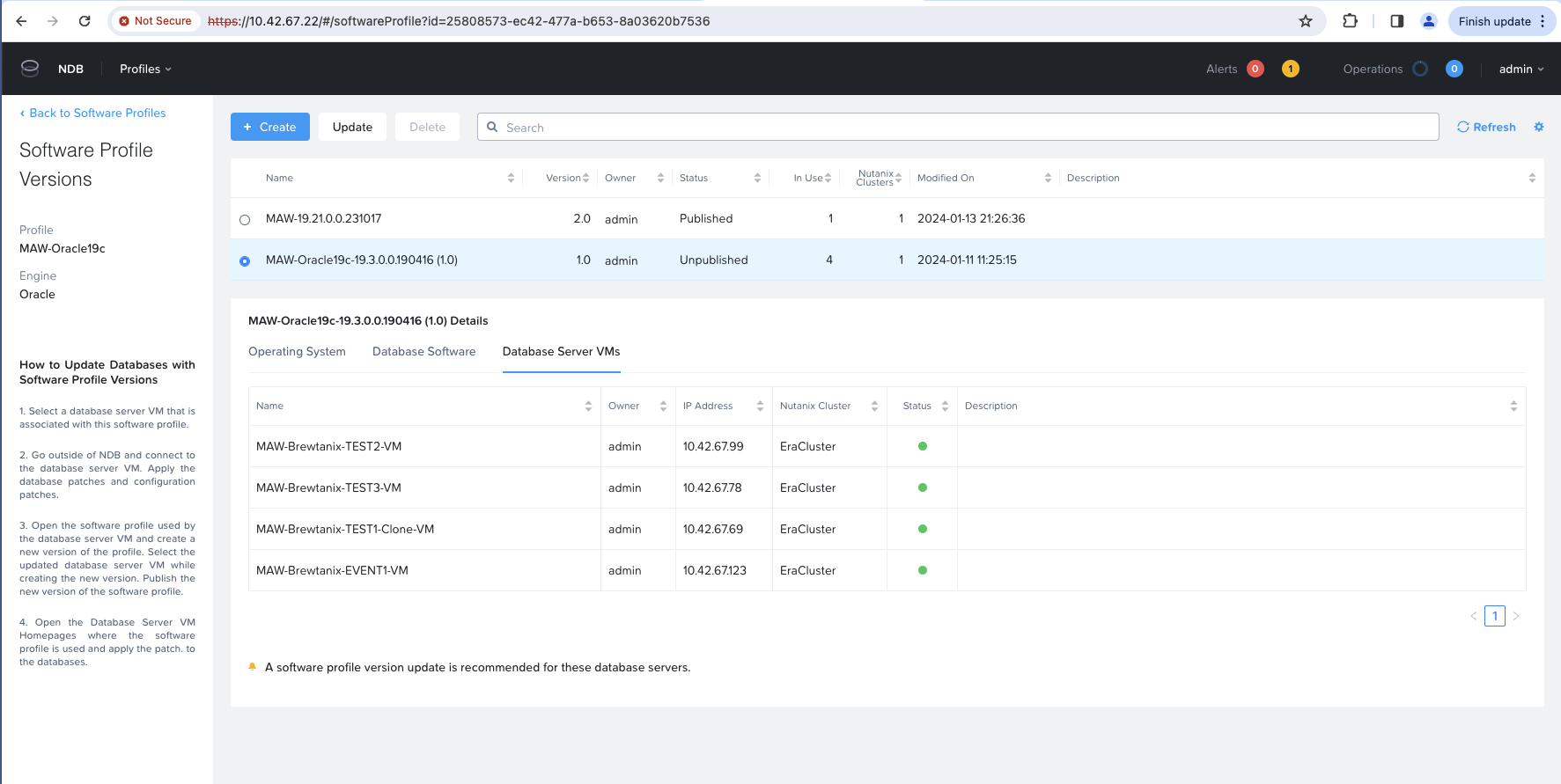
Task: Click page 1 in the pagination
Action: tap(1494, 616)
